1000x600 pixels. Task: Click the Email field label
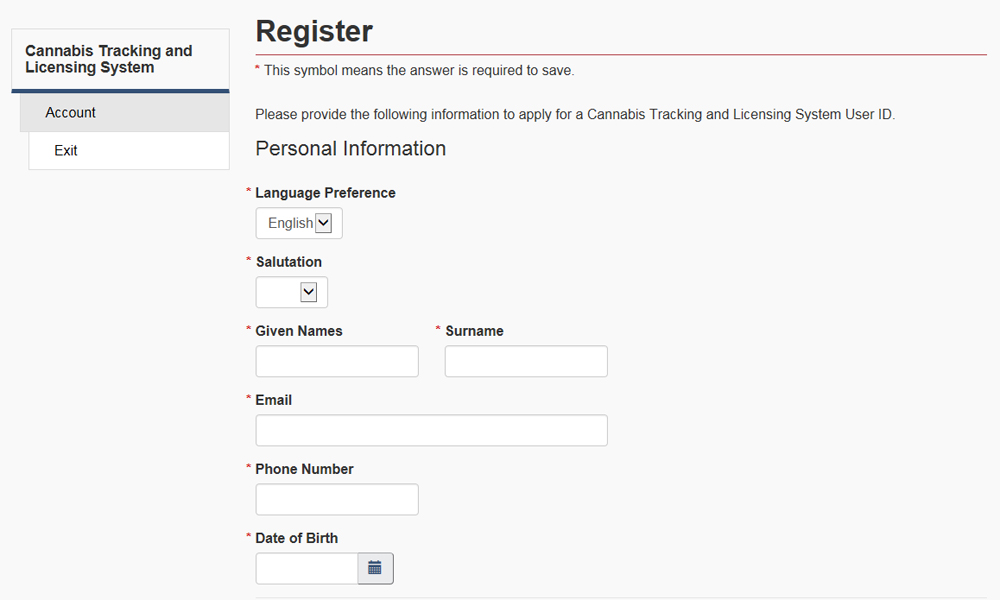pos(274,400)
